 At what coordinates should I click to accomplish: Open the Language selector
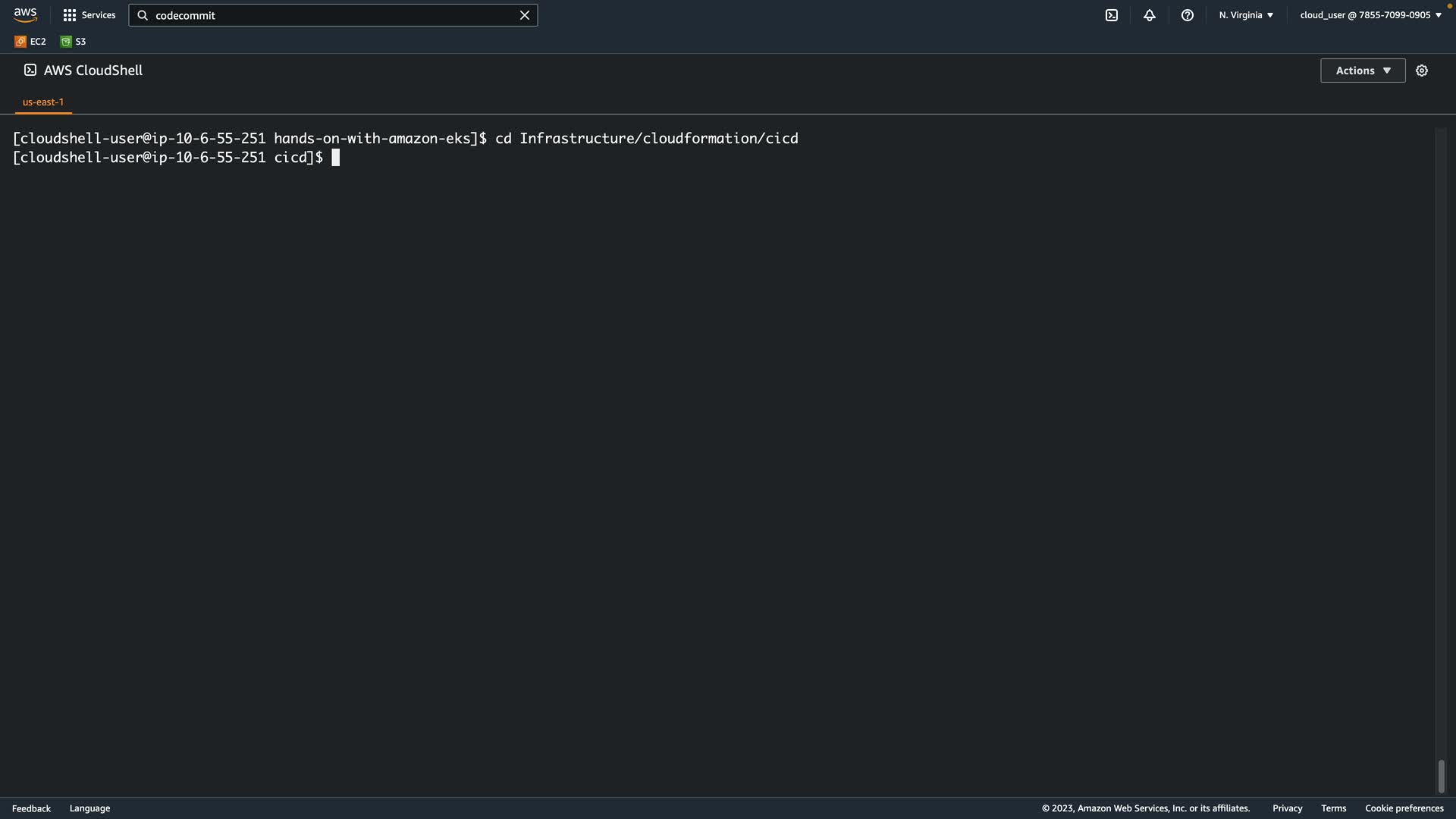89,808
